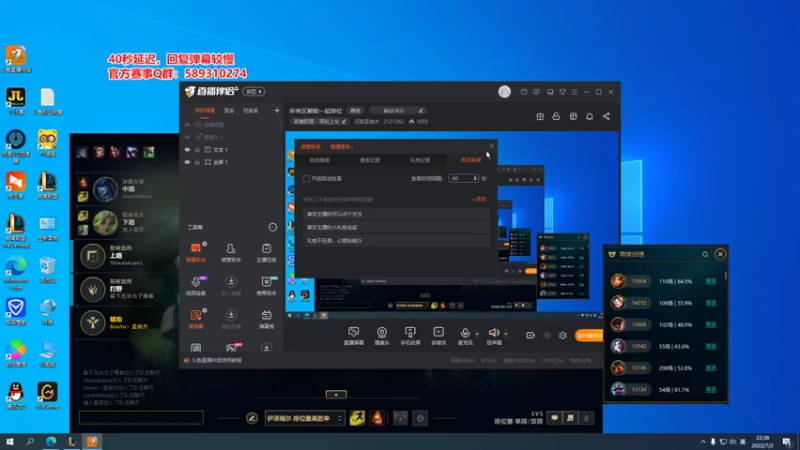Click the orange start streaming button
The width and height of the screenshot is (800, 450).
[x=589, y=336]
